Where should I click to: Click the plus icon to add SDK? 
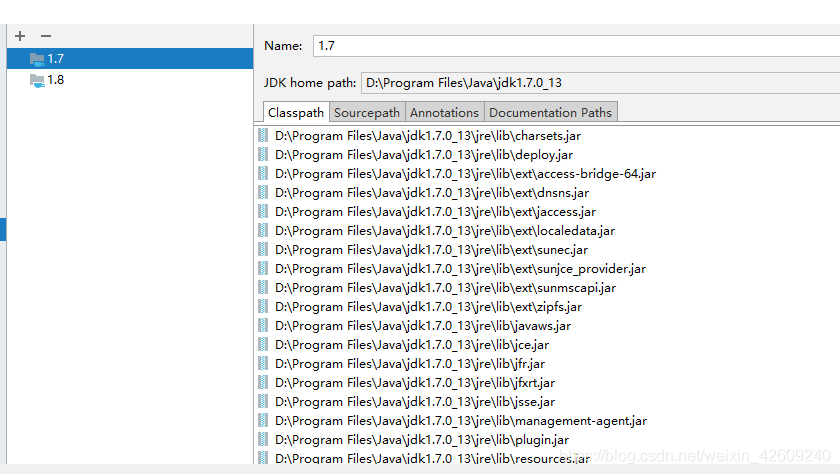[20, 36]
